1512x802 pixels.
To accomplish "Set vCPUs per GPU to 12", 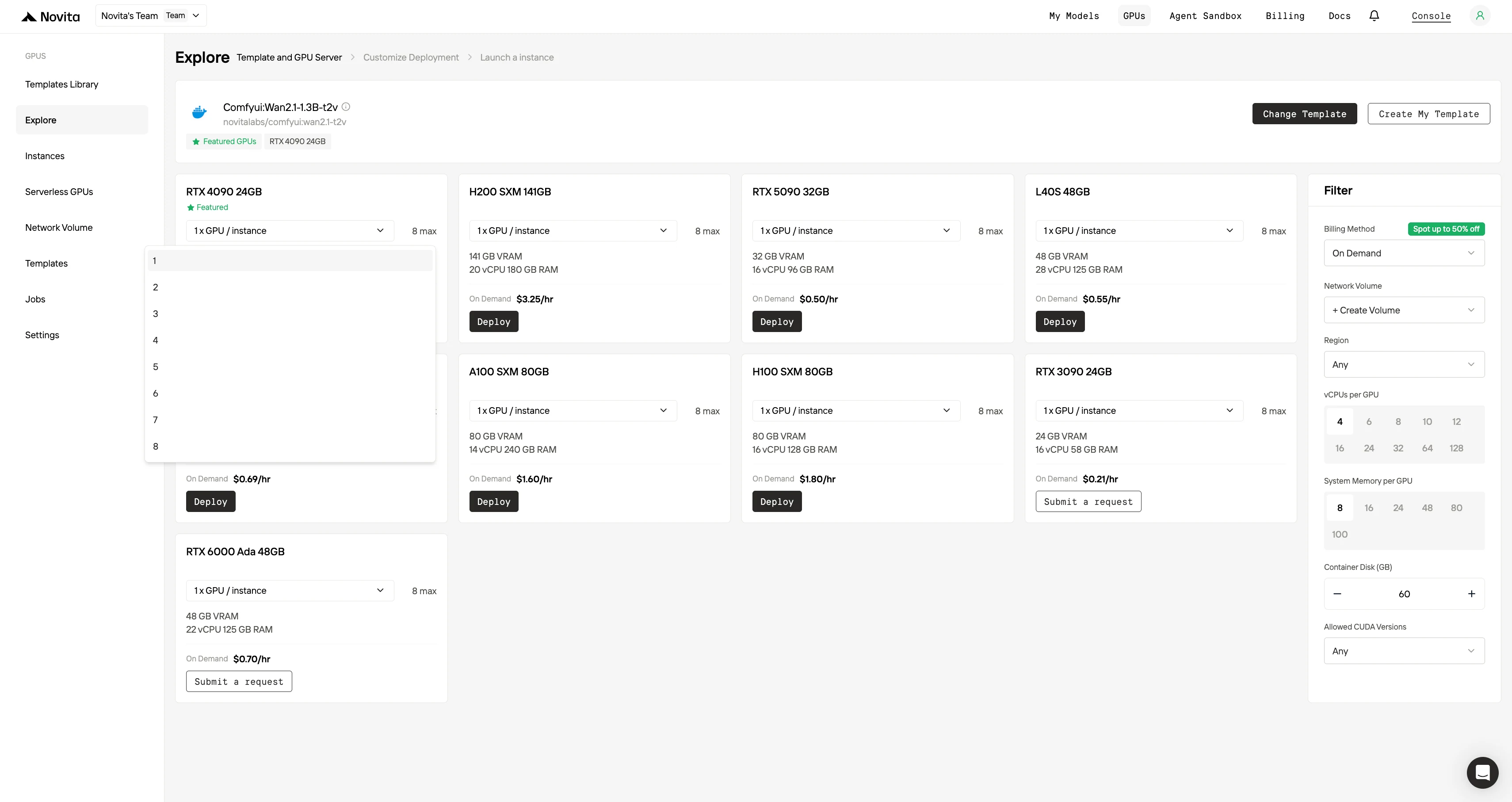I will tap(1456, 421).
